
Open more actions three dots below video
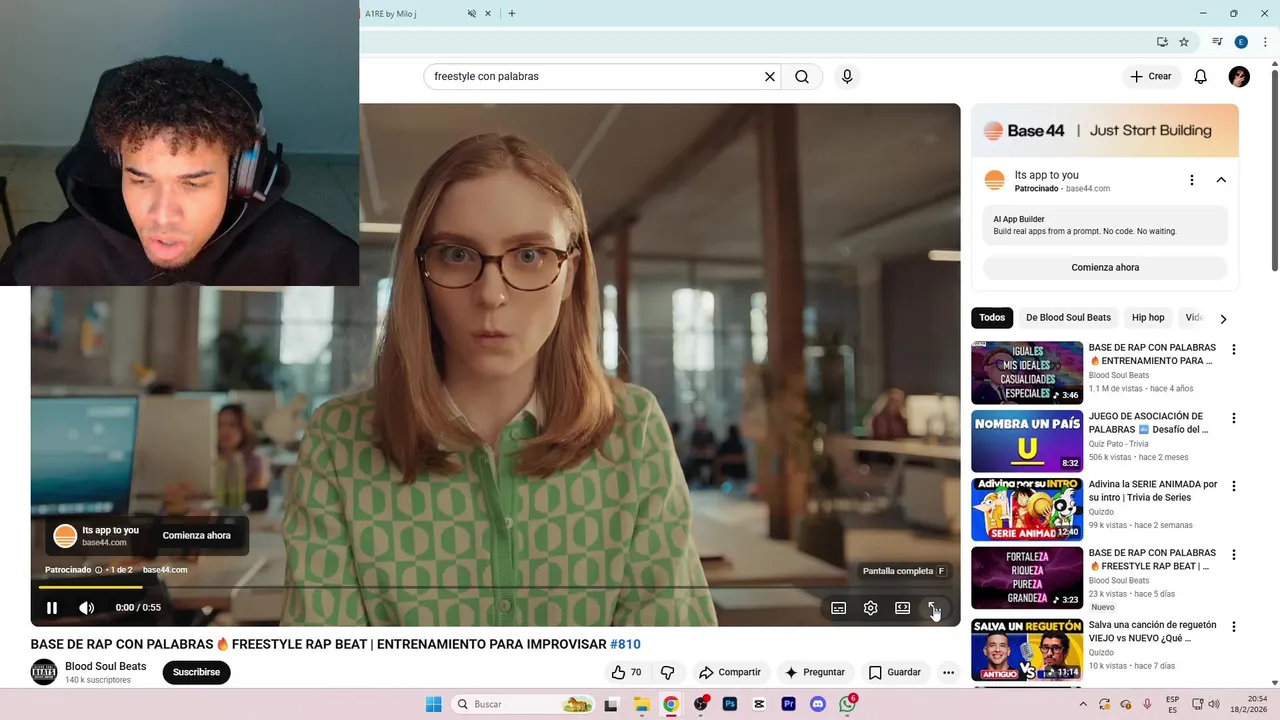tap(948, 672)
